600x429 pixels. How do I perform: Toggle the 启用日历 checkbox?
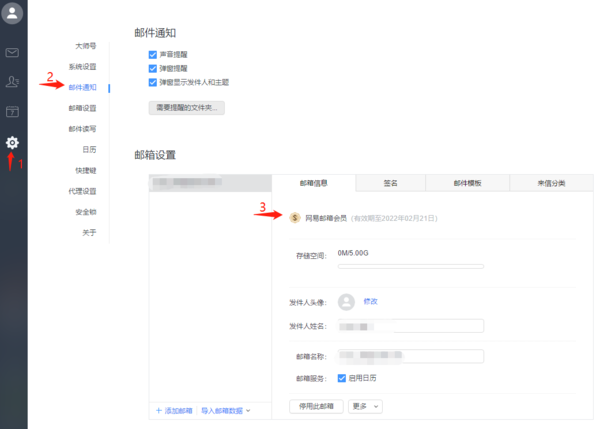(342, 378)
